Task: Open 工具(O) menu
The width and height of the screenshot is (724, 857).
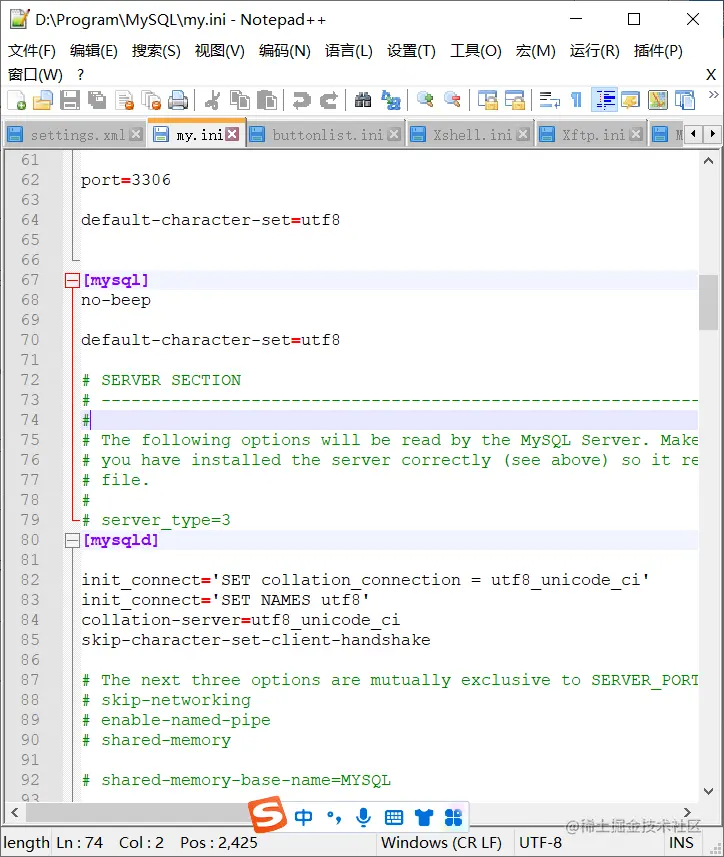Action: (475, 51)
